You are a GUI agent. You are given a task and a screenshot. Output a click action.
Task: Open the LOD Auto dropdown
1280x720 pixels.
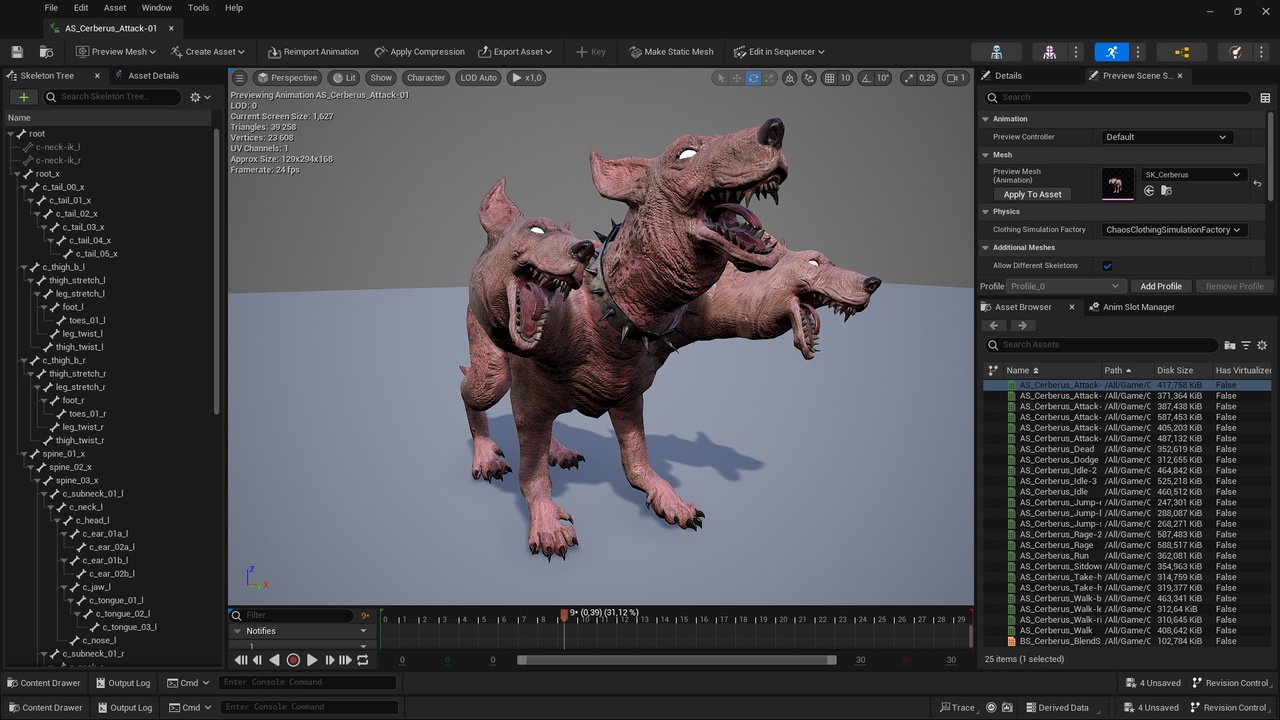(477, 77)
